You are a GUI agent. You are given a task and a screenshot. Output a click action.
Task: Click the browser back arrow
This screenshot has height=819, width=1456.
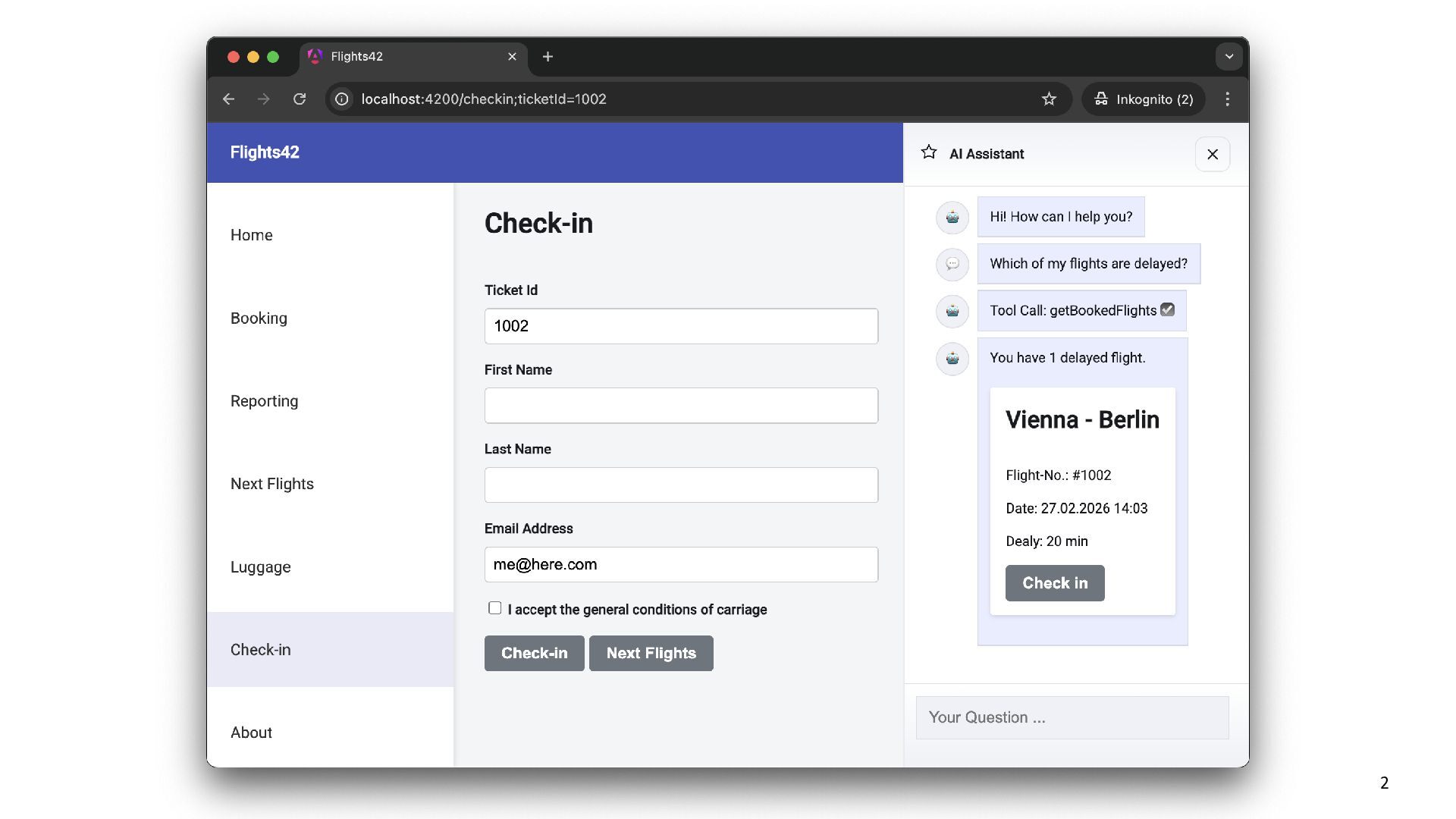(228, 99)
